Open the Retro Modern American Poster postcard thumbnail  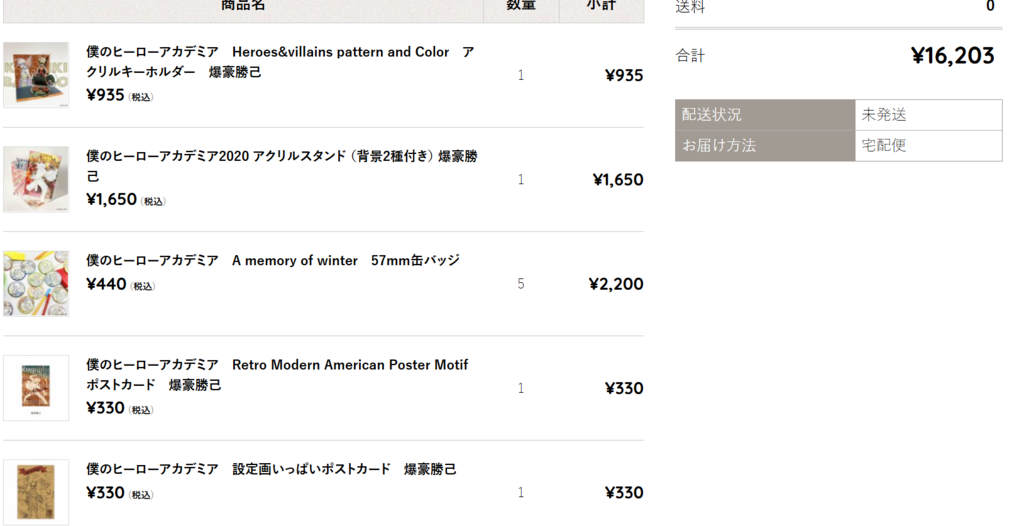point(36,388)
